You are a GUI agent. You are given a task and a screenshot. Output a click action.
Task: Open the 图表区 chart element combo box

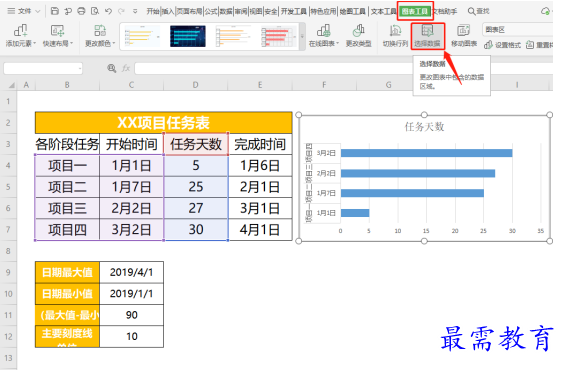518,30
